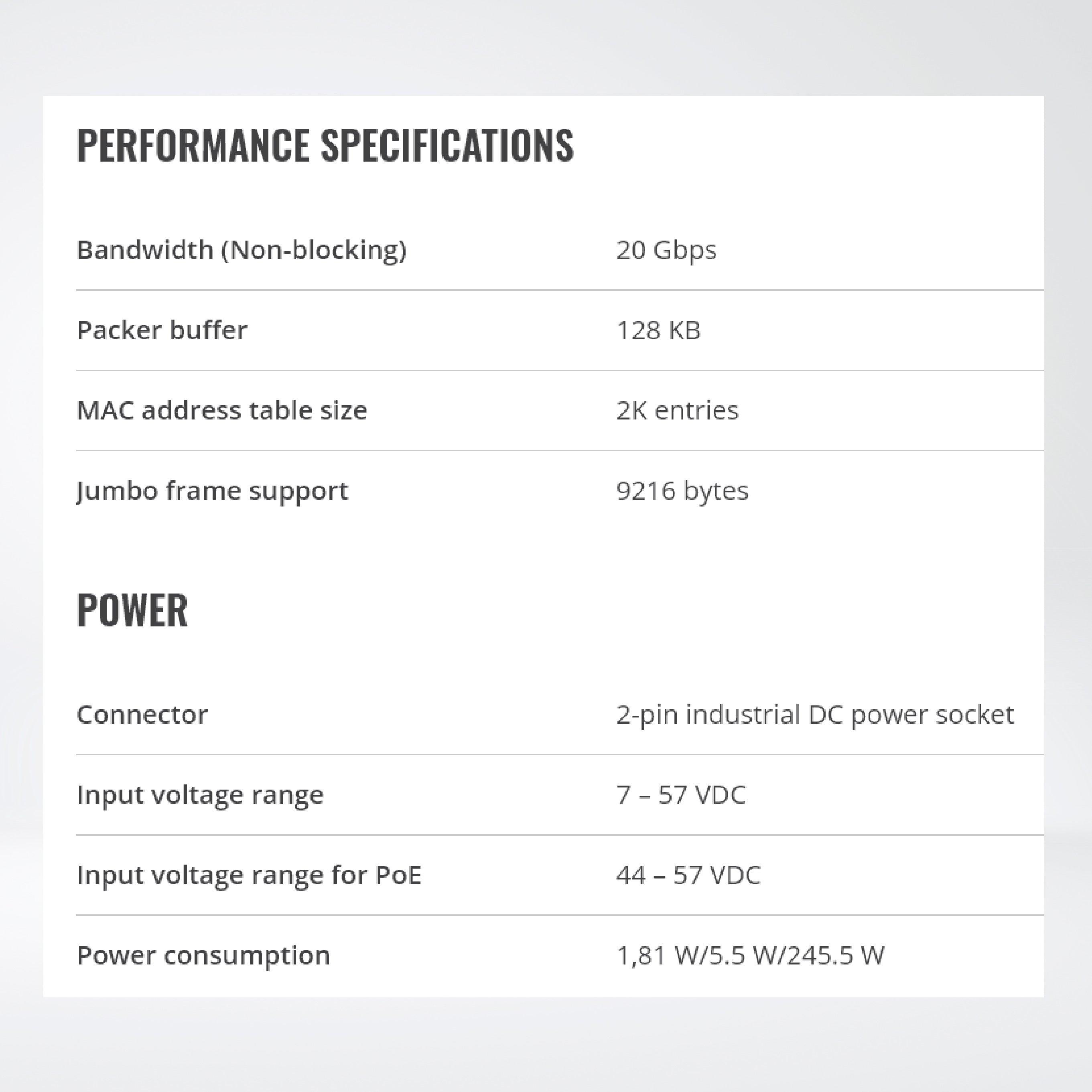Click the Packer buffer label
1092x1092 pixels.
[x=162, y=330]
